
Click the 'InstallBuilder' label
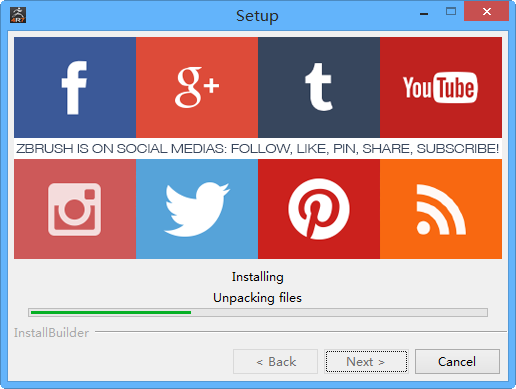coord(51,333)
